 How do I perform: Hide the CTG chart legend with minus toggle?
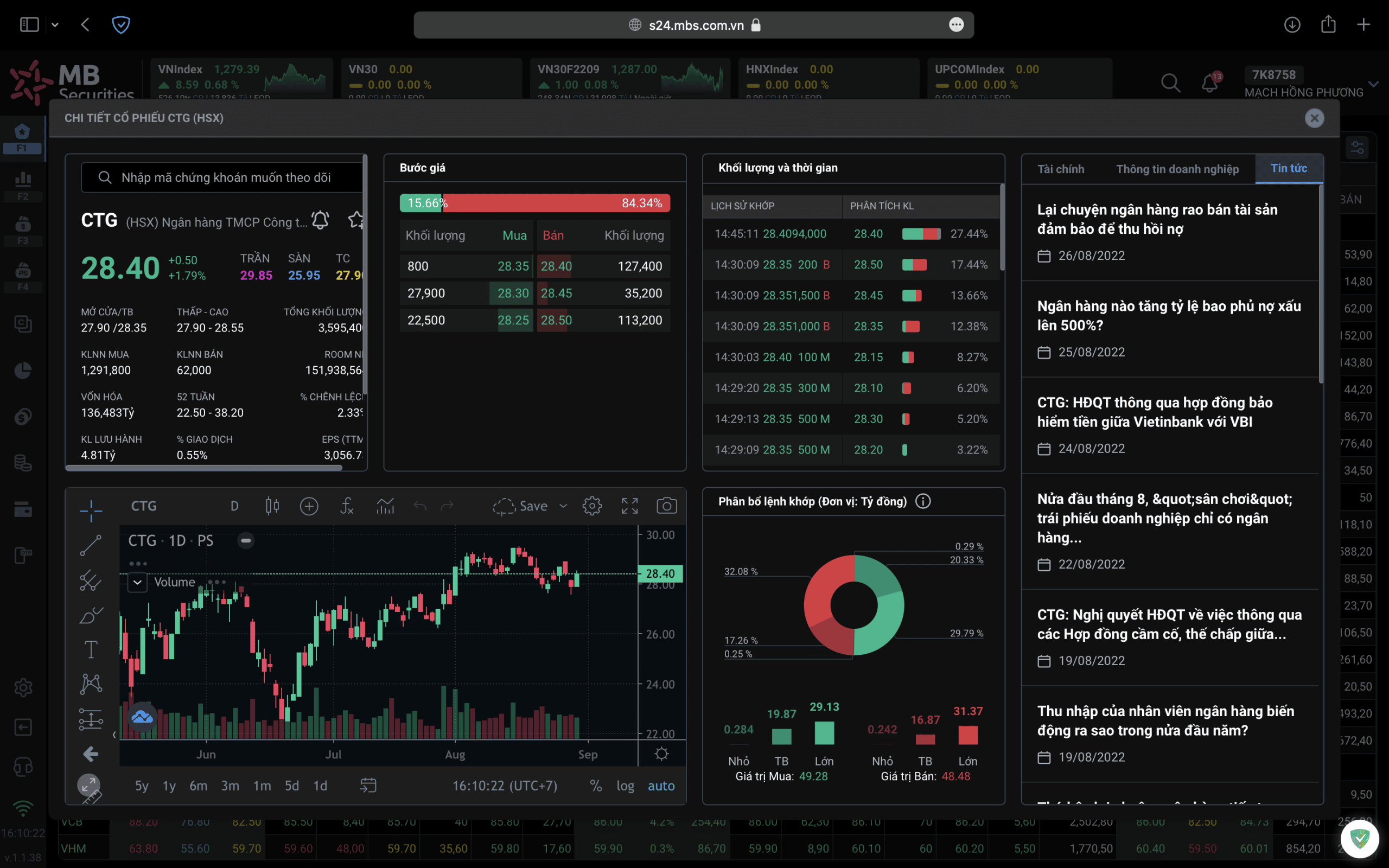point(246,540)
